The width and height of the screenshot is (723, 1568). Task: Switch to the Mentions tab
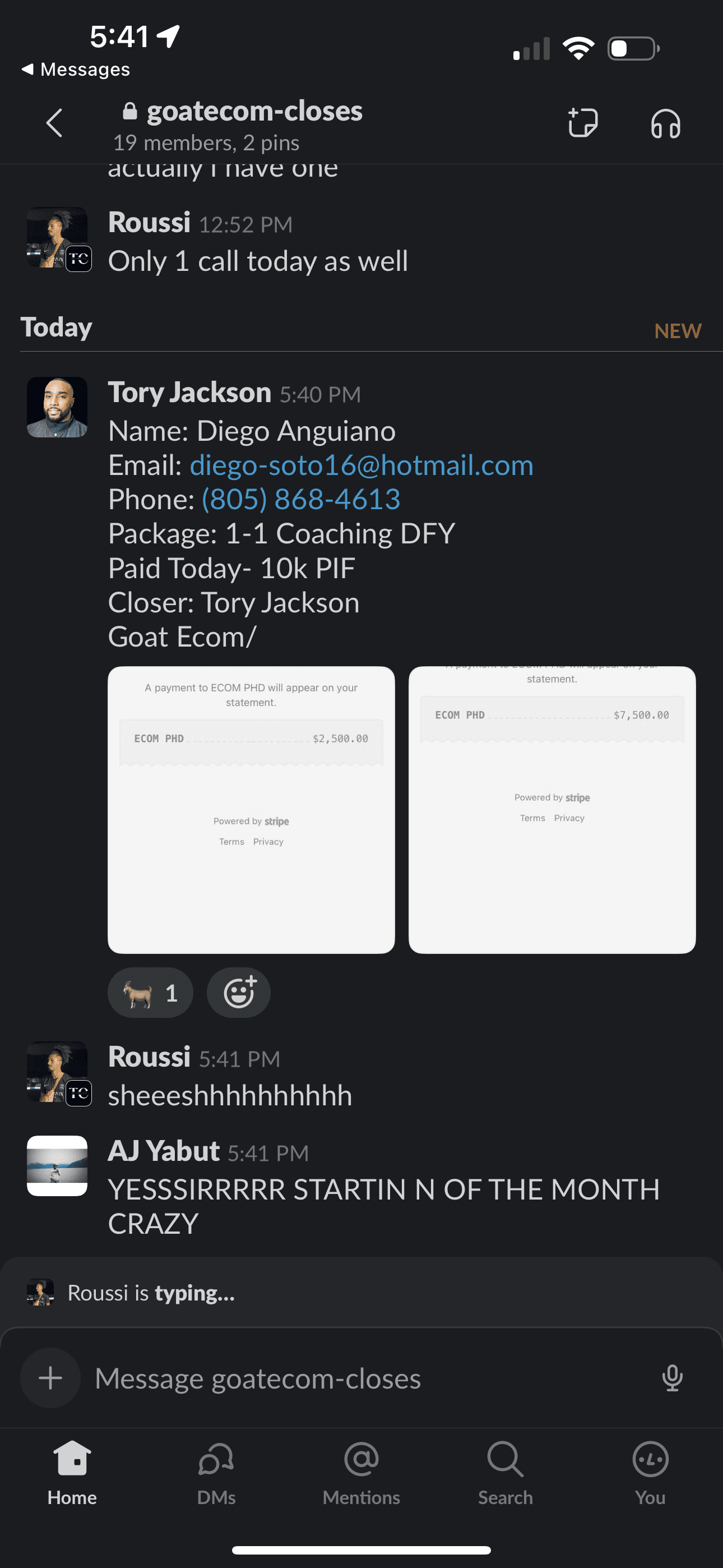click(x=361, y=1473)
